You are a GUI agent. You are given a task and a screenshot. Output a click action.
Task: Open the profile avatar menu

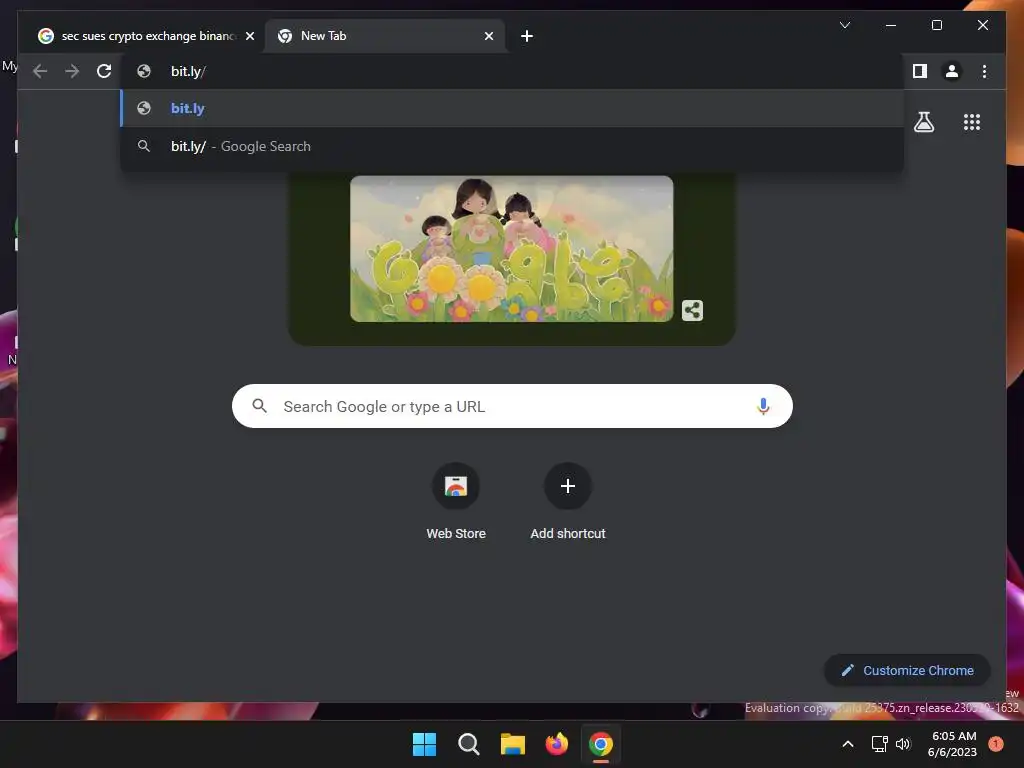pos(952,71)
